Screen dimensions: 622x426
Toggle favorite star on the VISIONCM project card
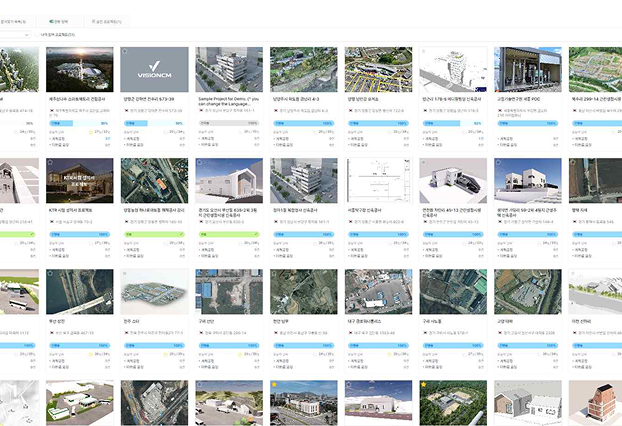tap(125, 52)
